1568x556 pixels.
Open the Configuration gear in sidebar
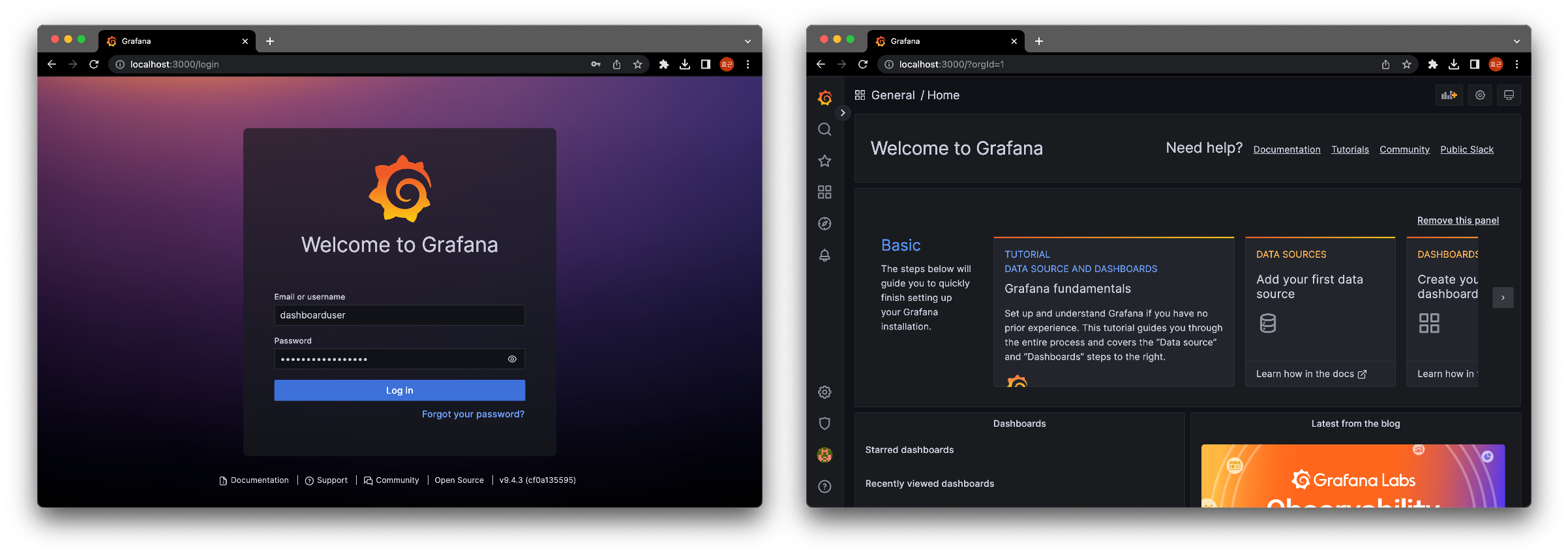pos(824,392)
